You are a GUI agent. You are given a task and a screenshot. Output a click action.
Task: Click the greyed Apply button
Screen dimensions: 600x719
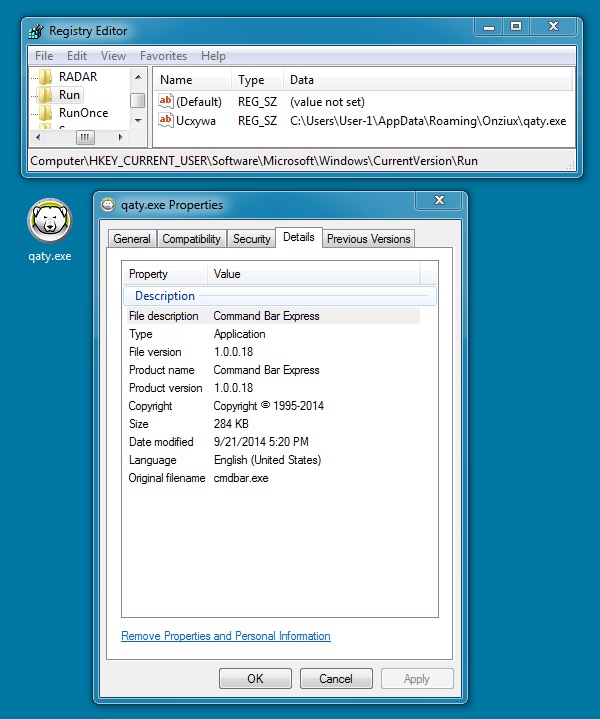[x=417, y=679]
